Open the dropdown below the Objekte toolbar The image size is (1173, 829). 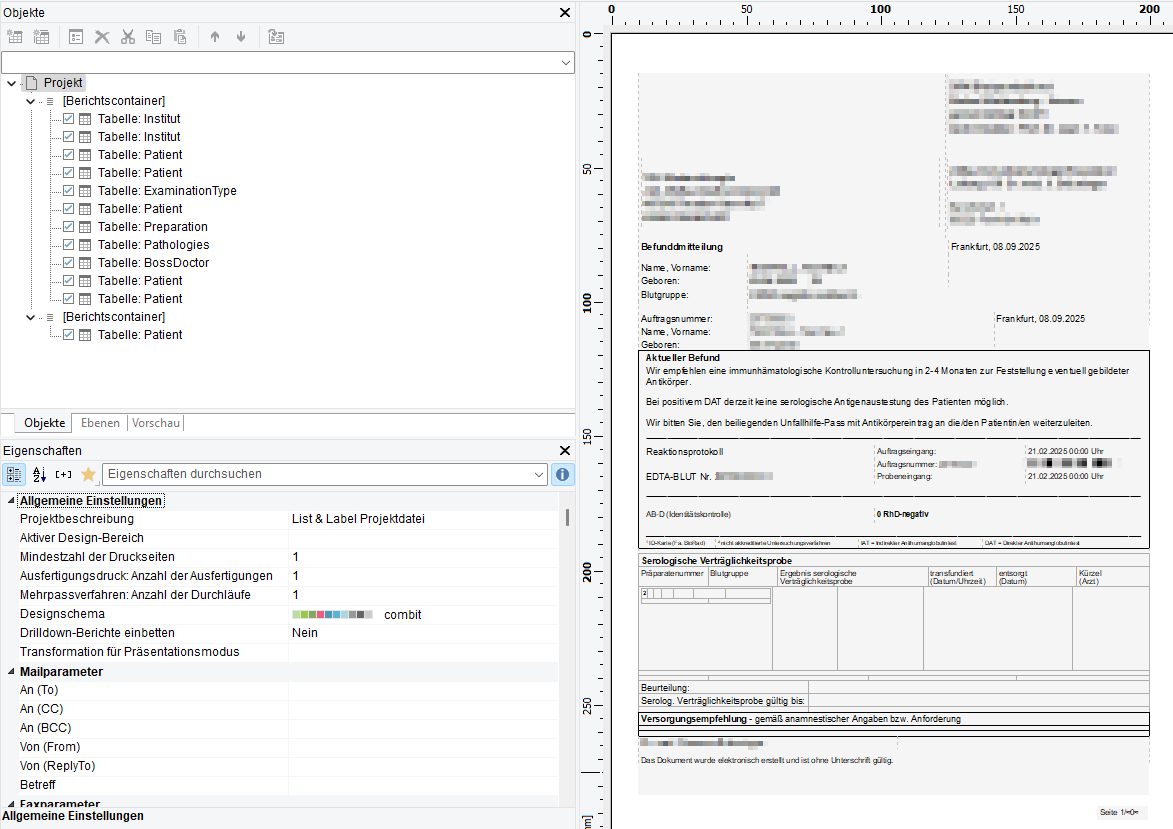tap(566, 63)
